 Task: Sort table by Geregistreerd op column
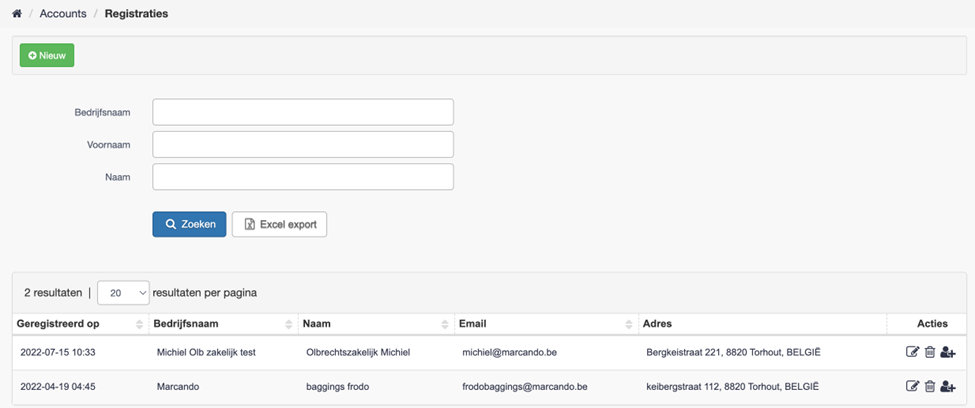tap(80, 323)
